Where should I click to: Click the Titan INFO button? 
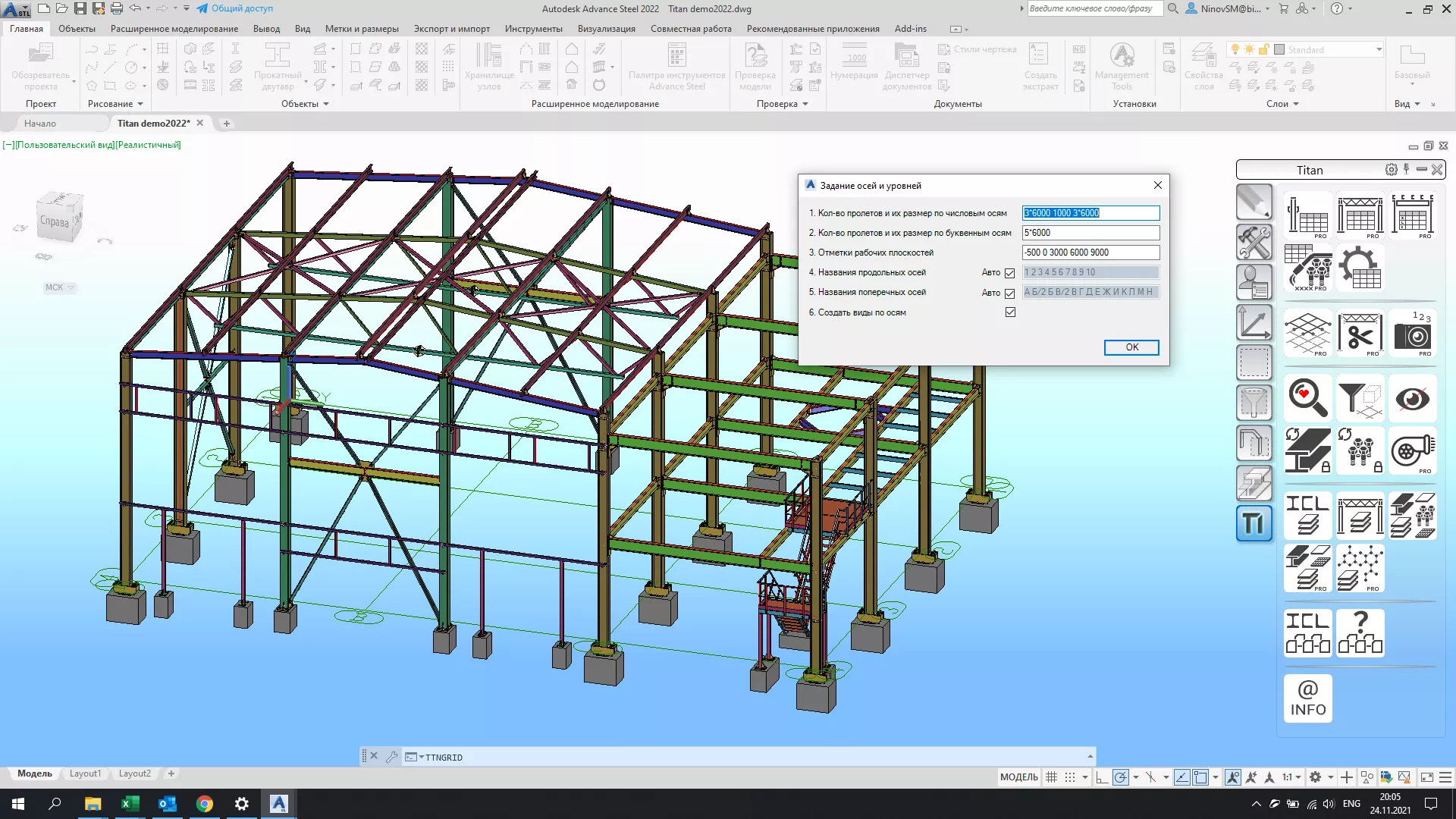coord(1307,698)
